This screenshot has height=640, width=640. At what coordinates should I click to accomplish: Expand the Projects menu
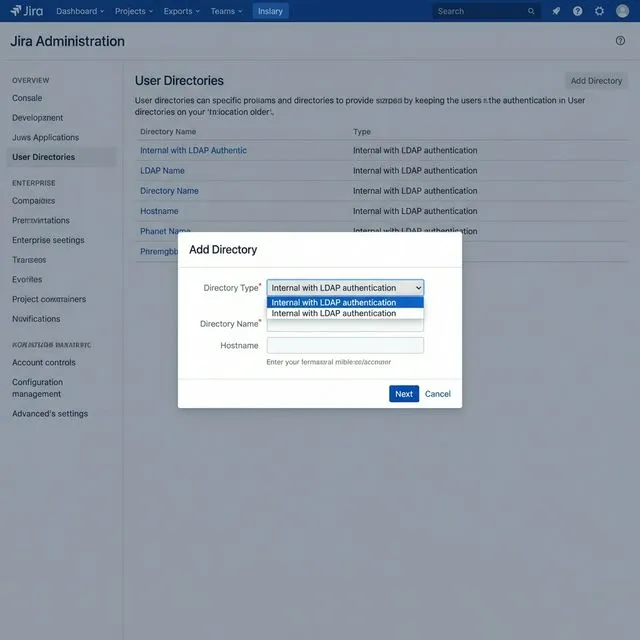click(134, 11)
